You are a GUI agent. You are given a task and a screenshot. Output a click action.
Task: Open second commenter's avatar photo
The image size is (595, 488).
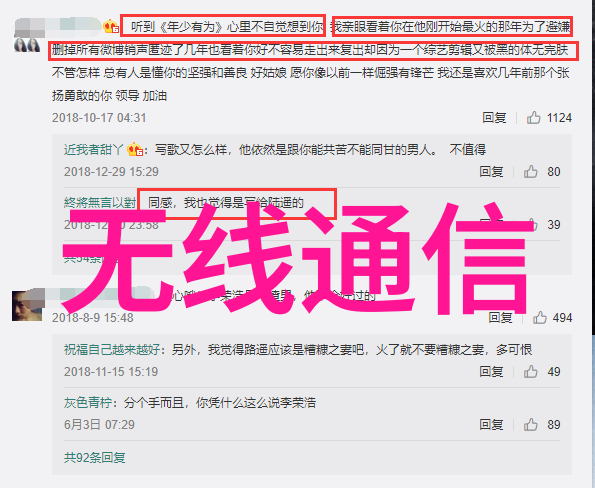27,305
